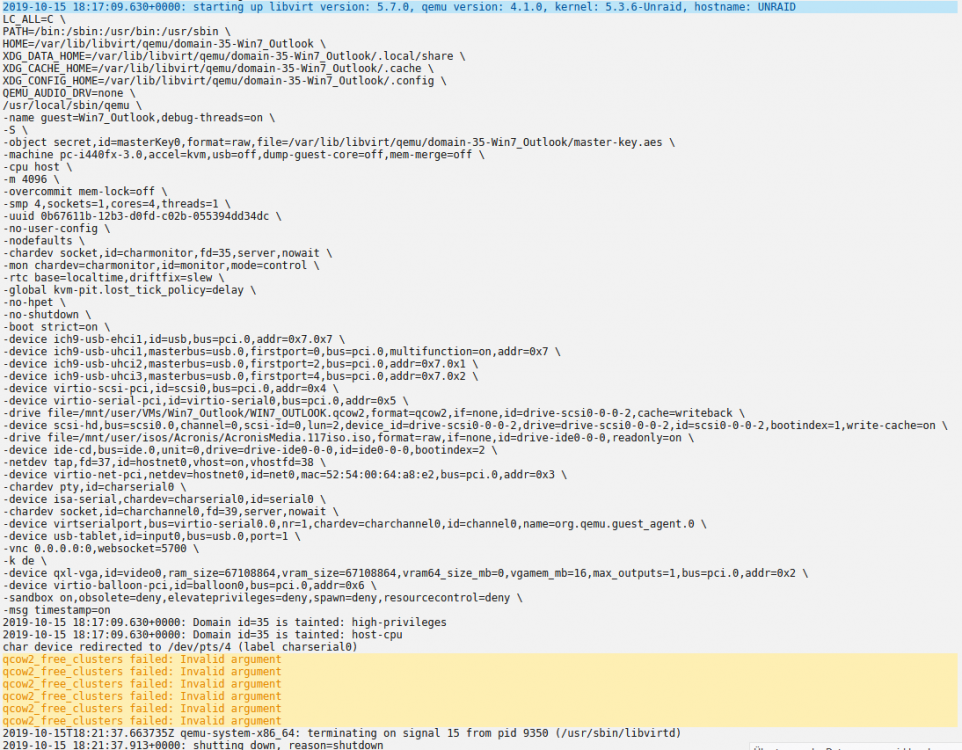Click the -vnc 0.0.0.0:0,websocket=5700 line

tap(101, 547)
